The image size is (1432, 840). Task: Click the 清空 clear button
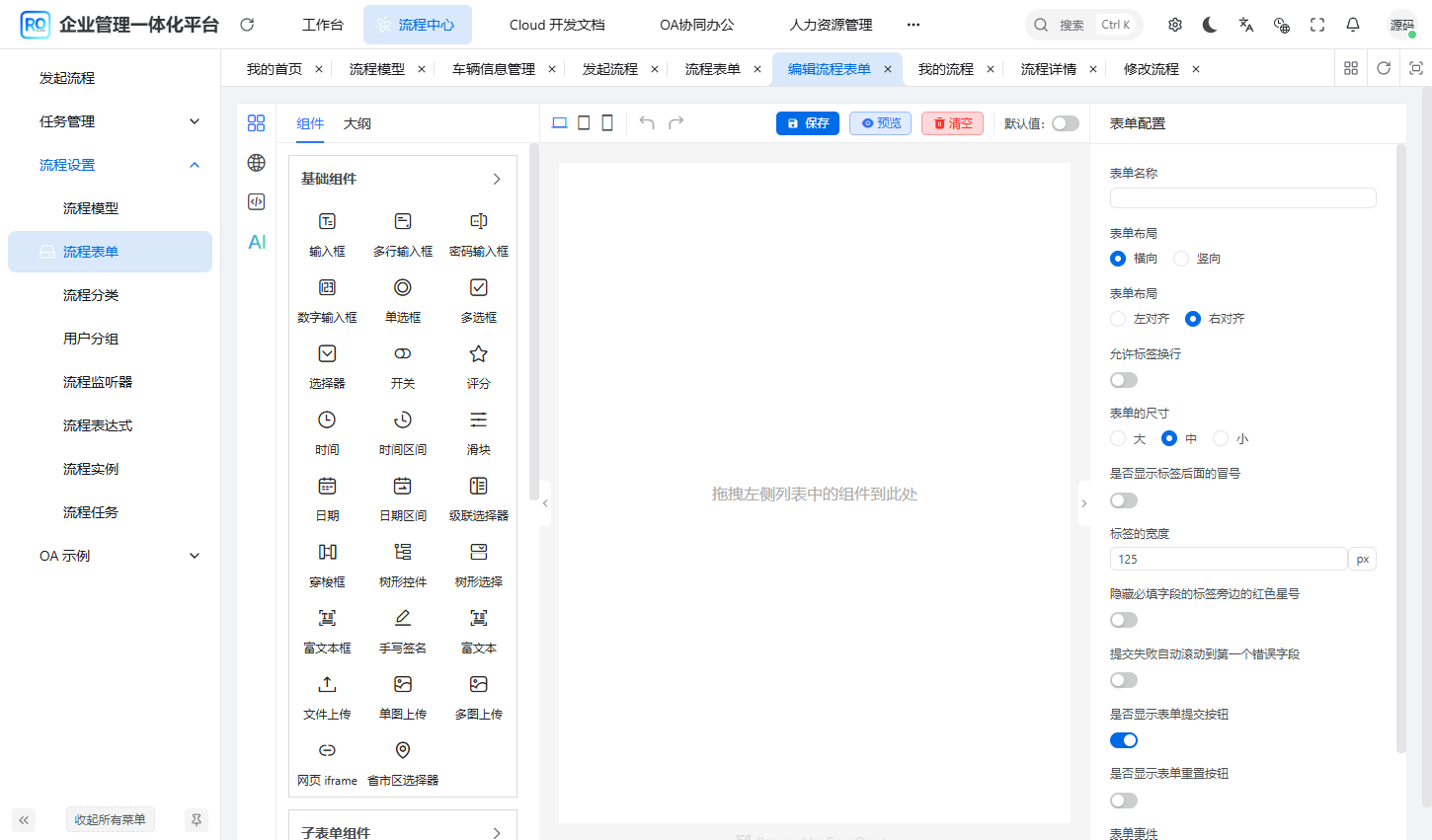click(x=952, y=122)
